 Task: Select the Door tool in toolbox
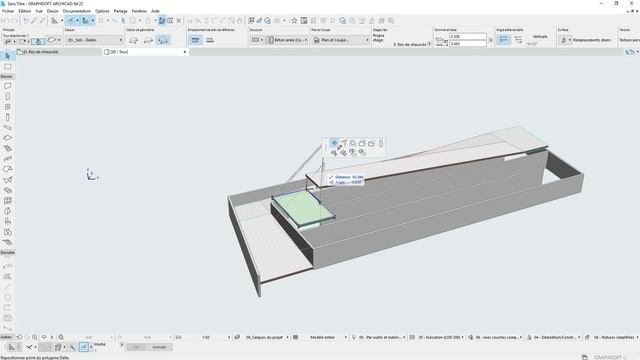click(x=7, y=96)
